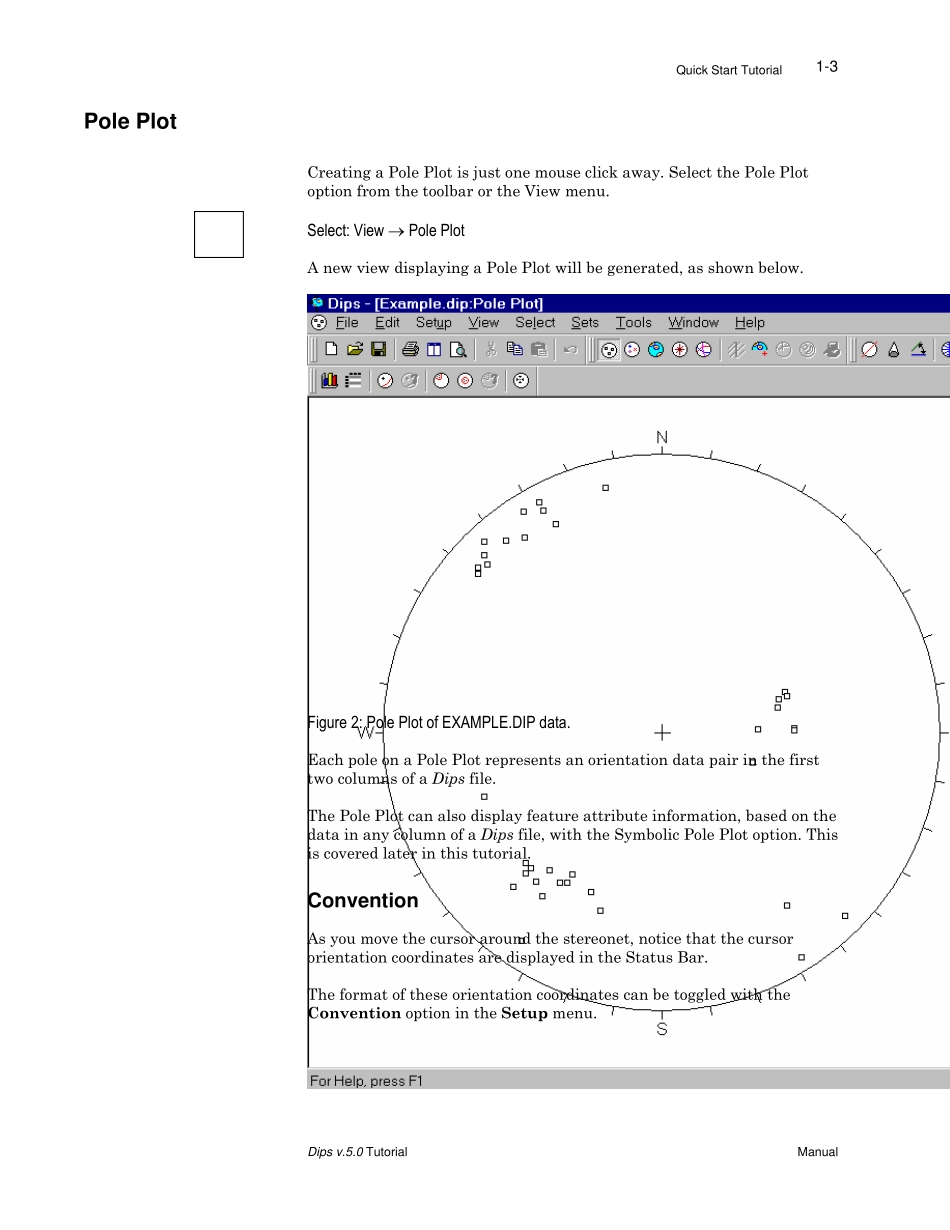
Task: Click the slashed-circle icon in the right toolbar
Action: [869, 349]
